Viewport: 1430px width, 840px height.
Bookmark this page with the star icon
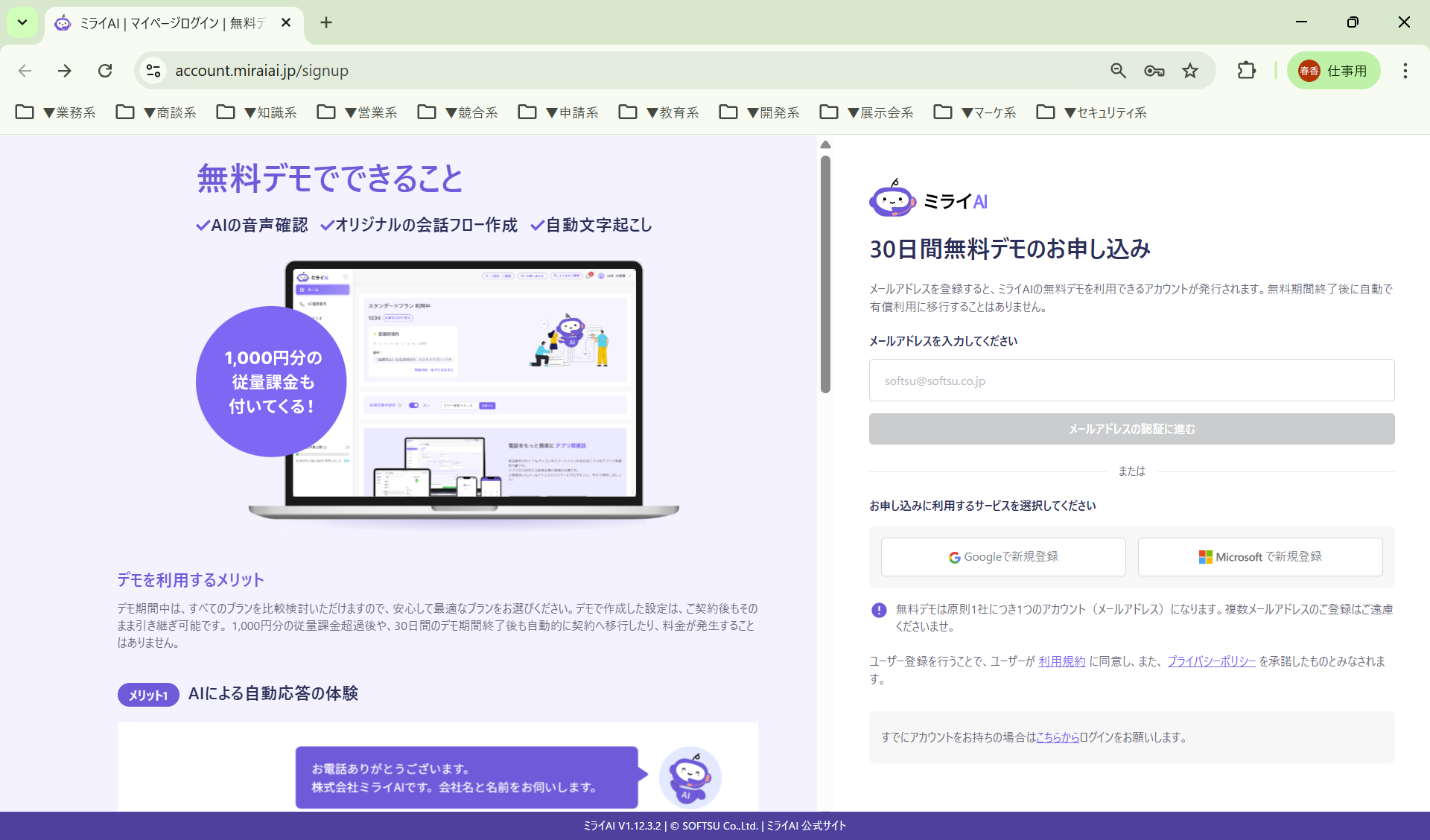click(1190, 71)
